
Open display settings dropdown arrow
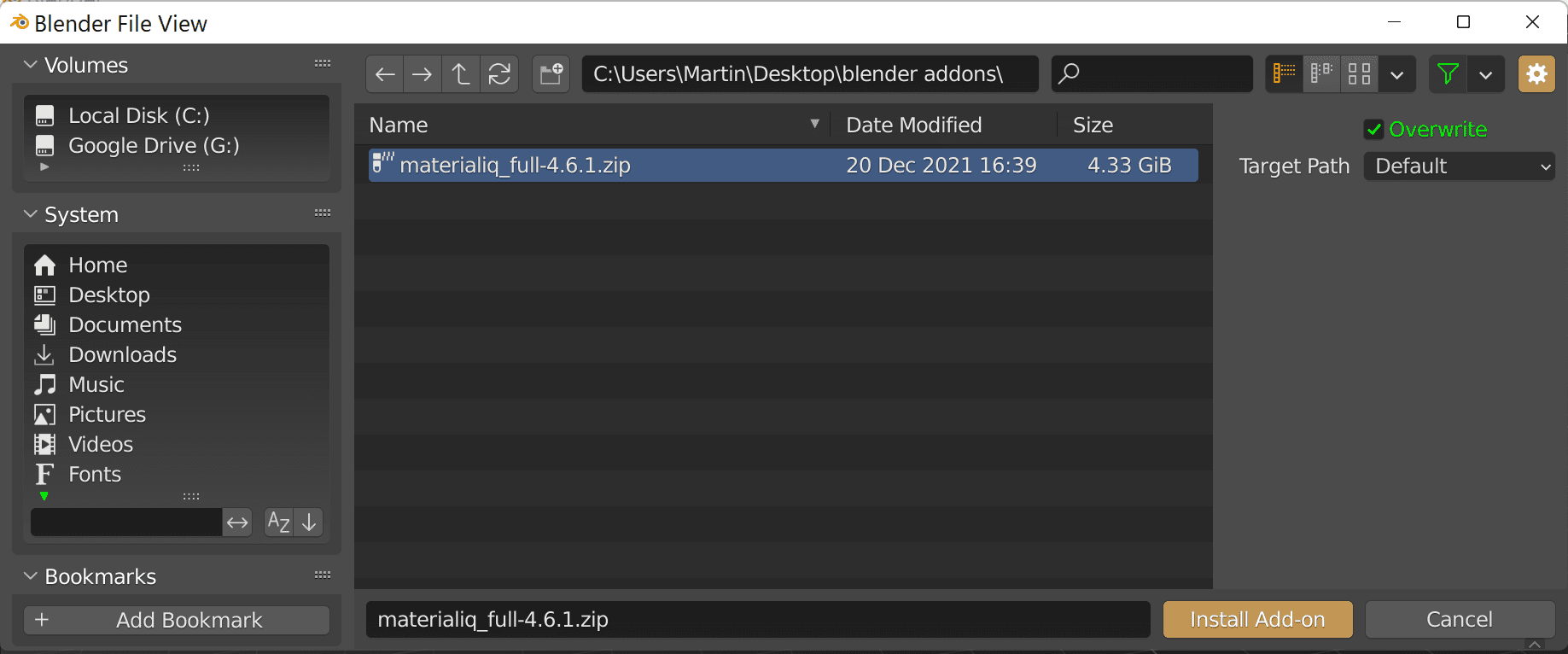(x=1397, y=74)
